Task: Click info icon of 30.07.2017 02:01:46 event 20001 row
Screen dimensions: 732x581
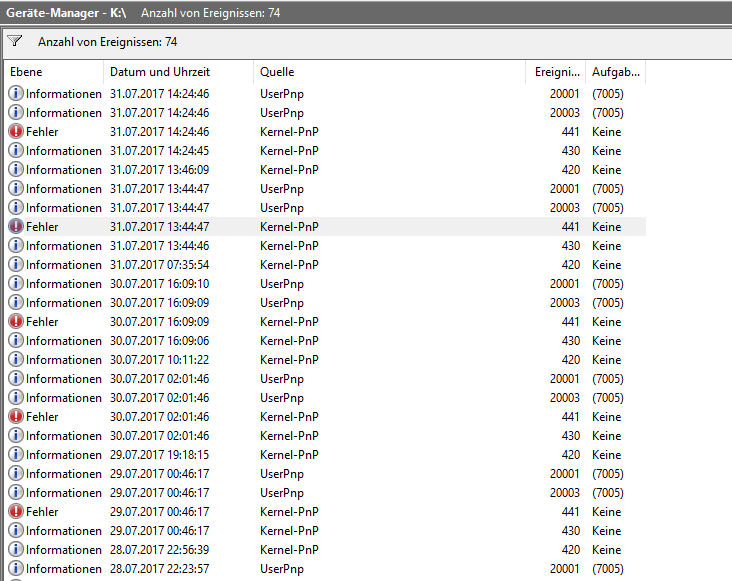Action: pyautogui.click(x=16, y=378)
